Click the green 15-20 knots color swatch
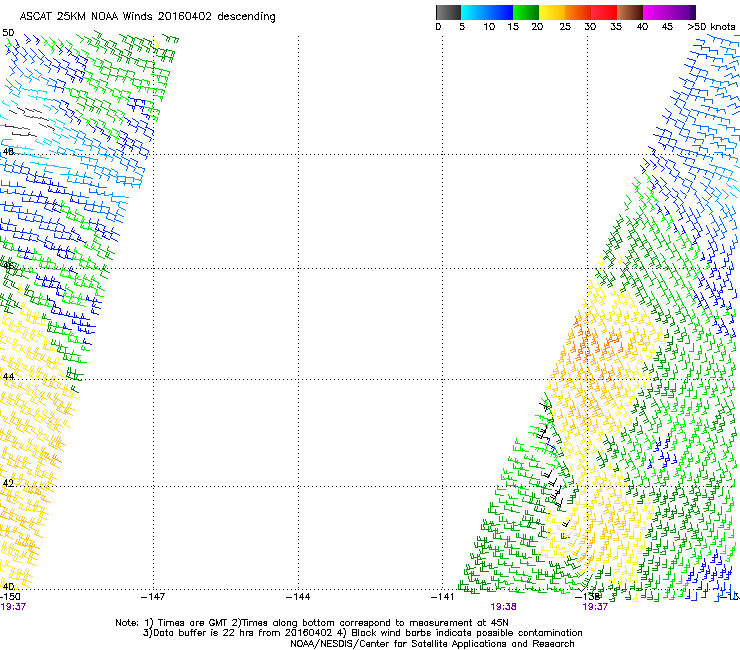This screenshot has width=740, height=650. click(x=526, y=12)
